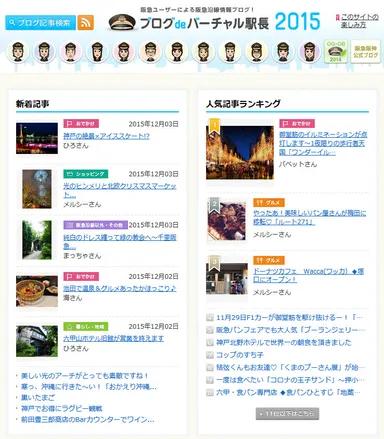
Task: Open article 純白のドレス纏って緑の教会へ
Action: coord(120,242)
